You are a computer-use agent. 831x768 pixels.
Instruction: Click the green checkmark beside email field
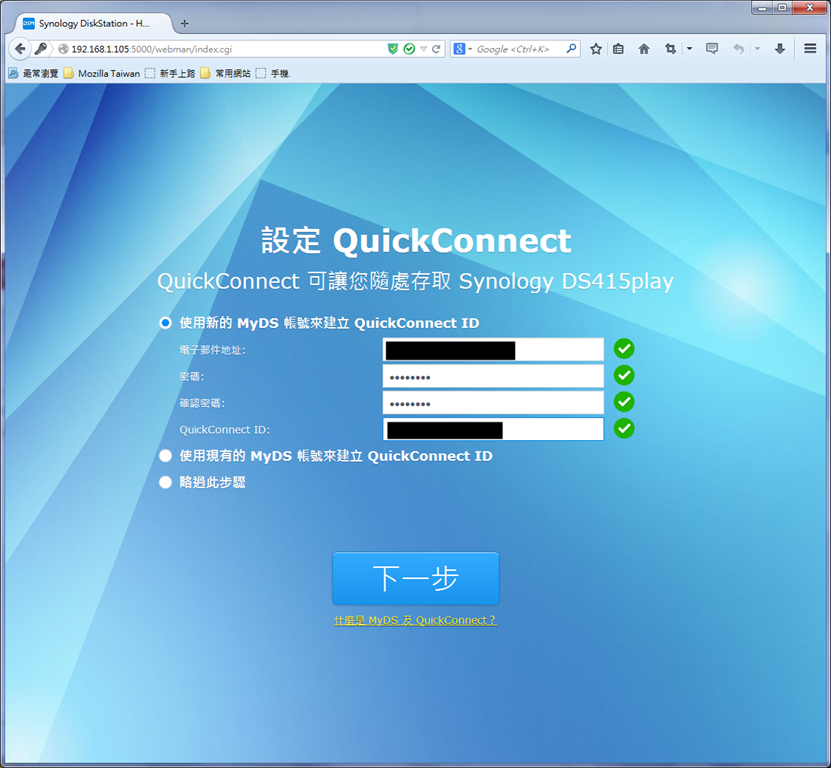[624, 349]
